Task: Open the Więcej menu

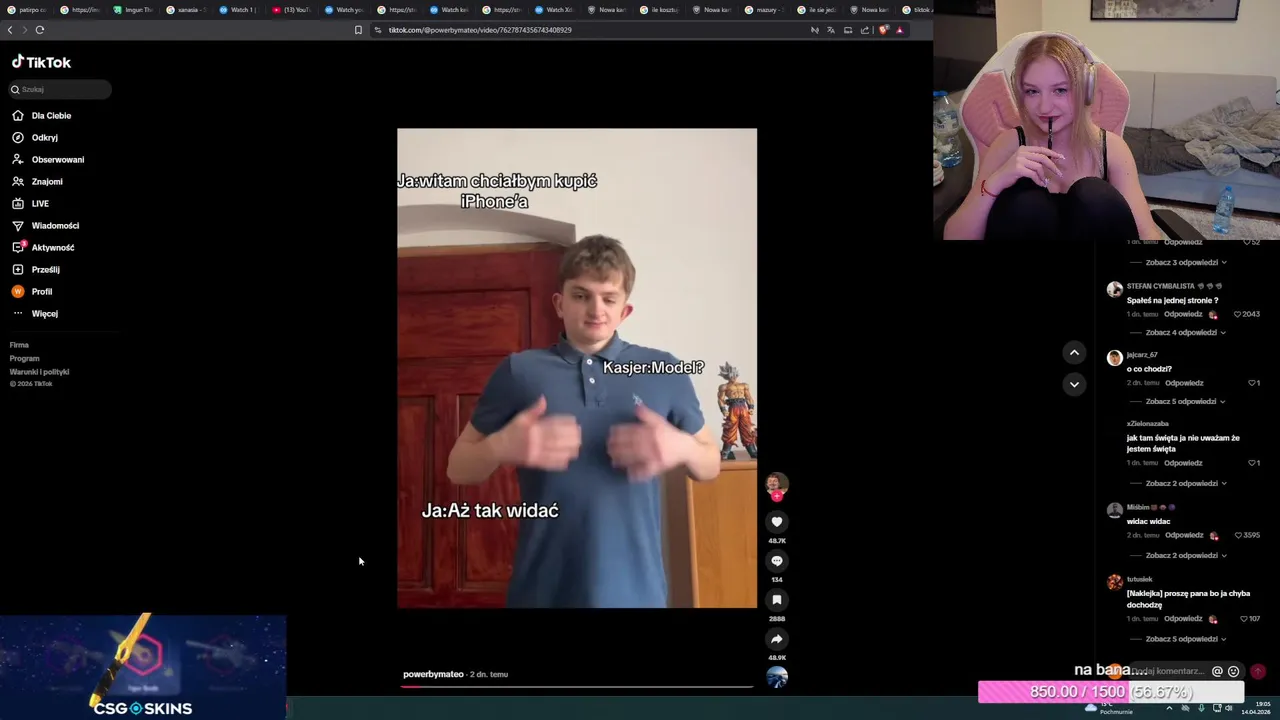Action: (x=35, y=314)
